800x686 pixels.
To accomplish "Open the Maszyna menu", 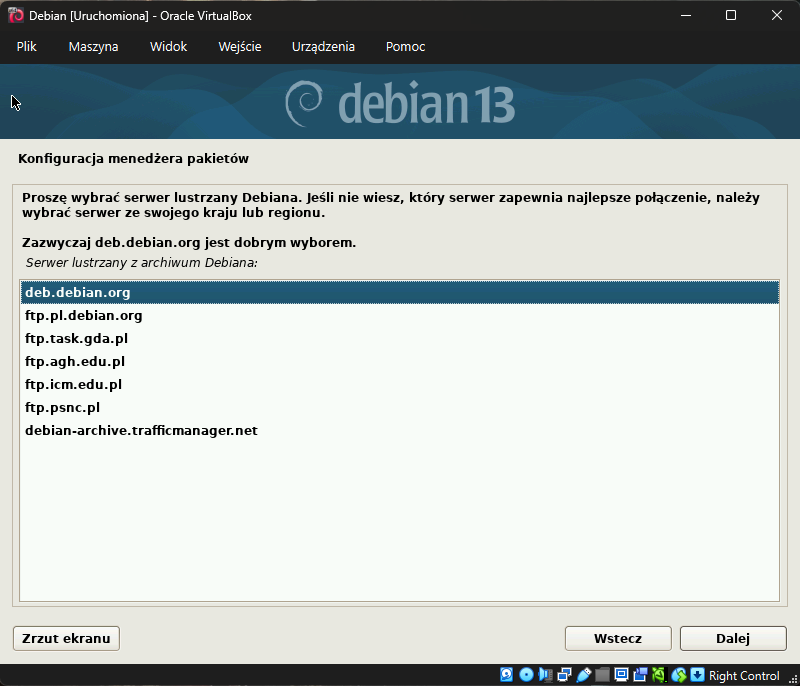I will point(93,47).
